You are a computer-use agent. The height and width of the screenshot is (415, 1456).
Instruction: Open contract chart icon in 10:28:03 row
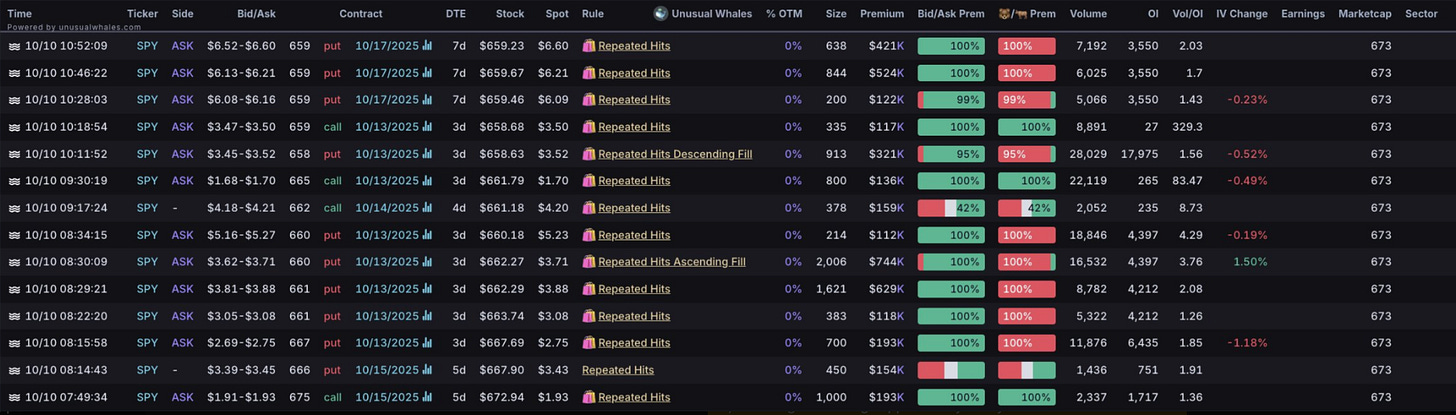tap(428, 99)
